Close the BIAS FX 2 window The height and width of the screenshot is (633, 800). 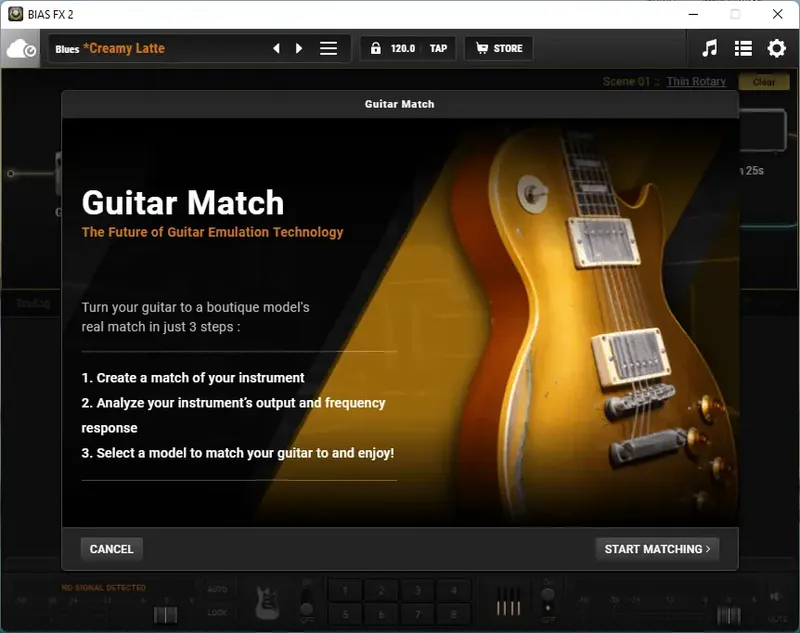coord(777,14)
